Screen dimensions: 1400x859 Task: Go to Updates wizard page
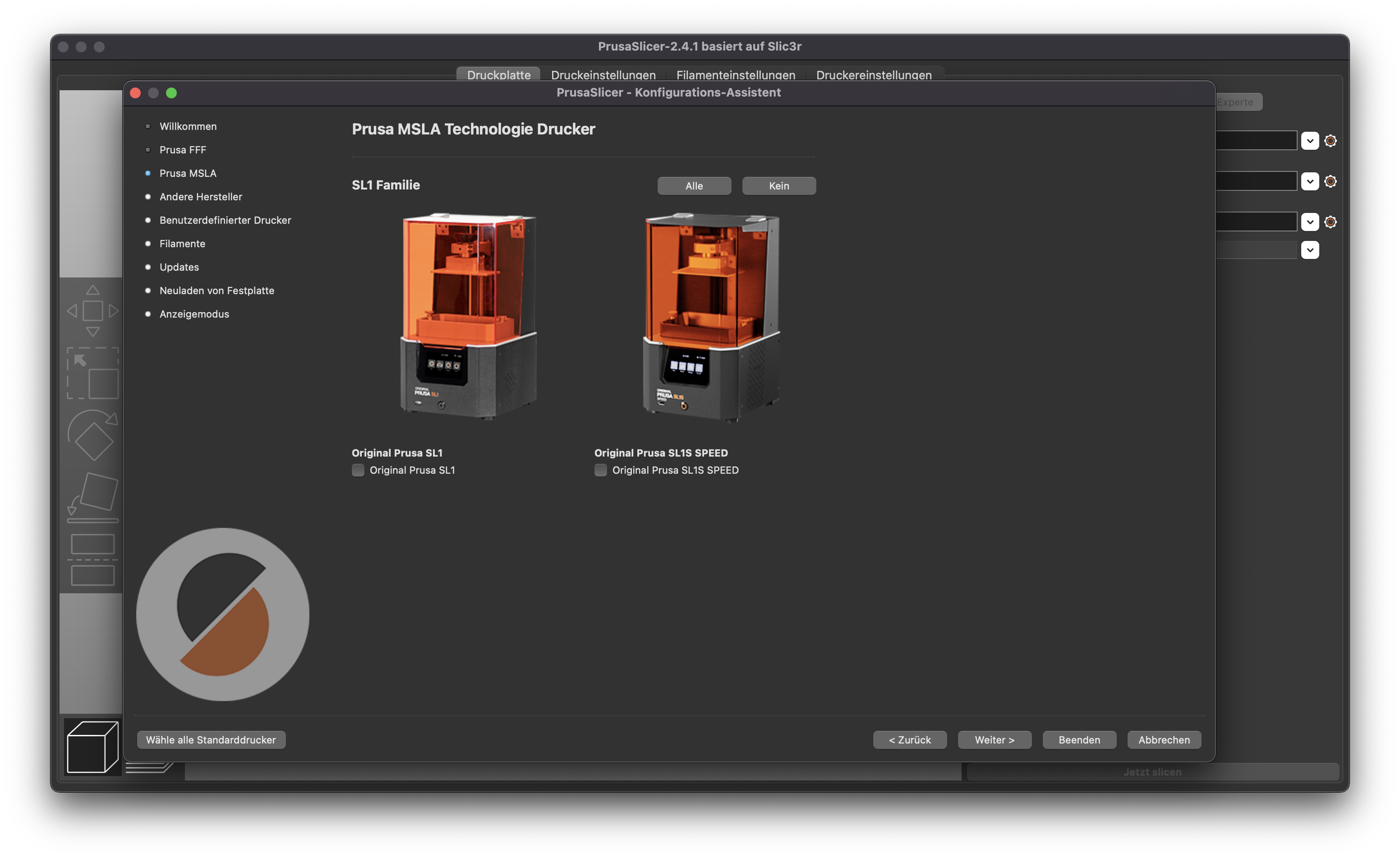point(179,267)
